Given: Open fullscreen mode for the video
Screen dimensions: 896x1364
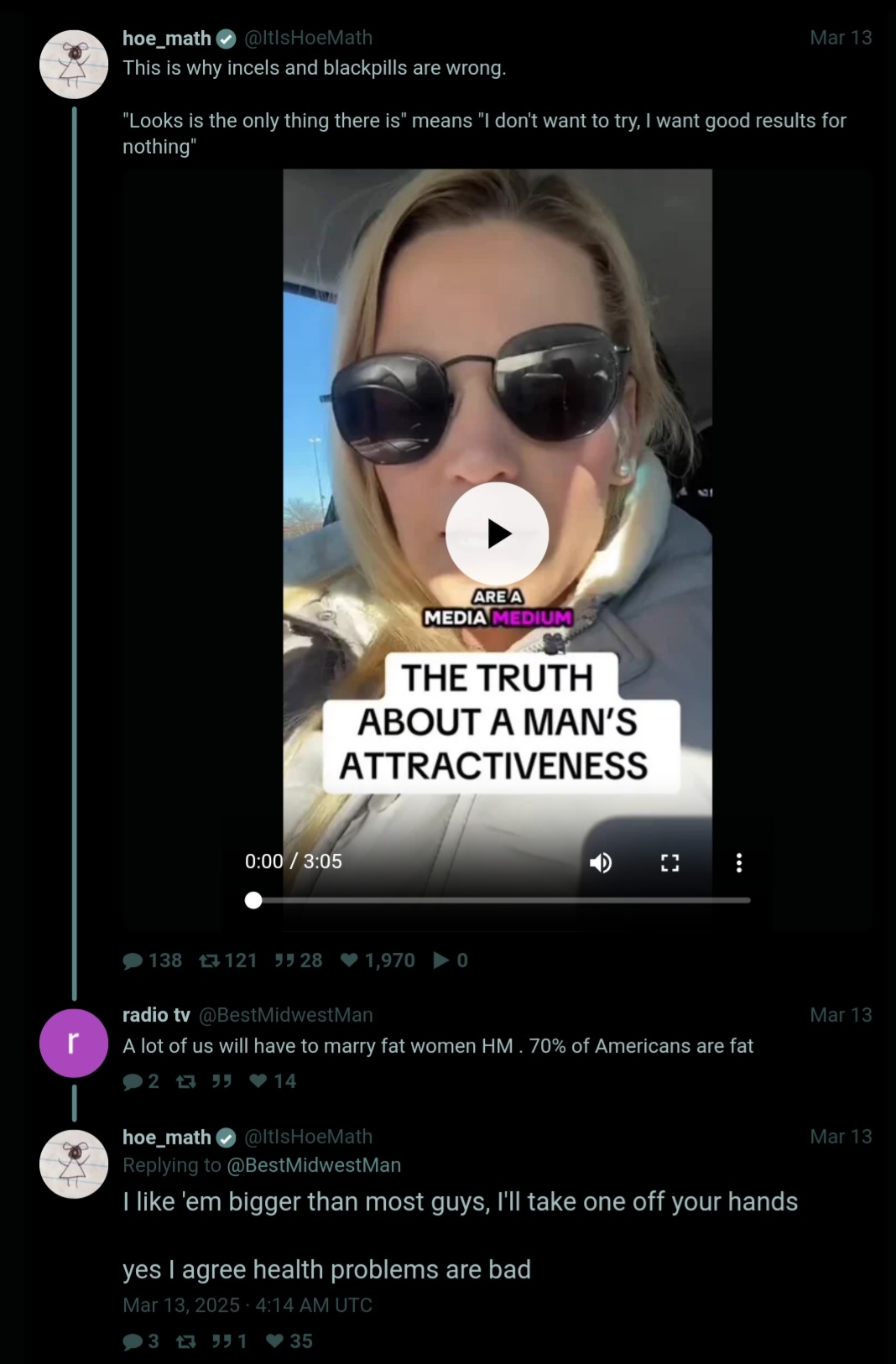Looking at the screenshot, I should click(x=669, y=862).
